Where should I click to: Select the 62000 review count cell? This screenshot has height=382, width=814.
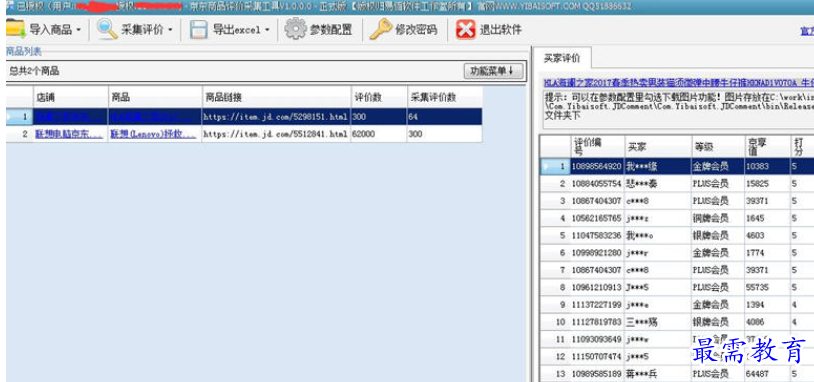click(379, 134)
